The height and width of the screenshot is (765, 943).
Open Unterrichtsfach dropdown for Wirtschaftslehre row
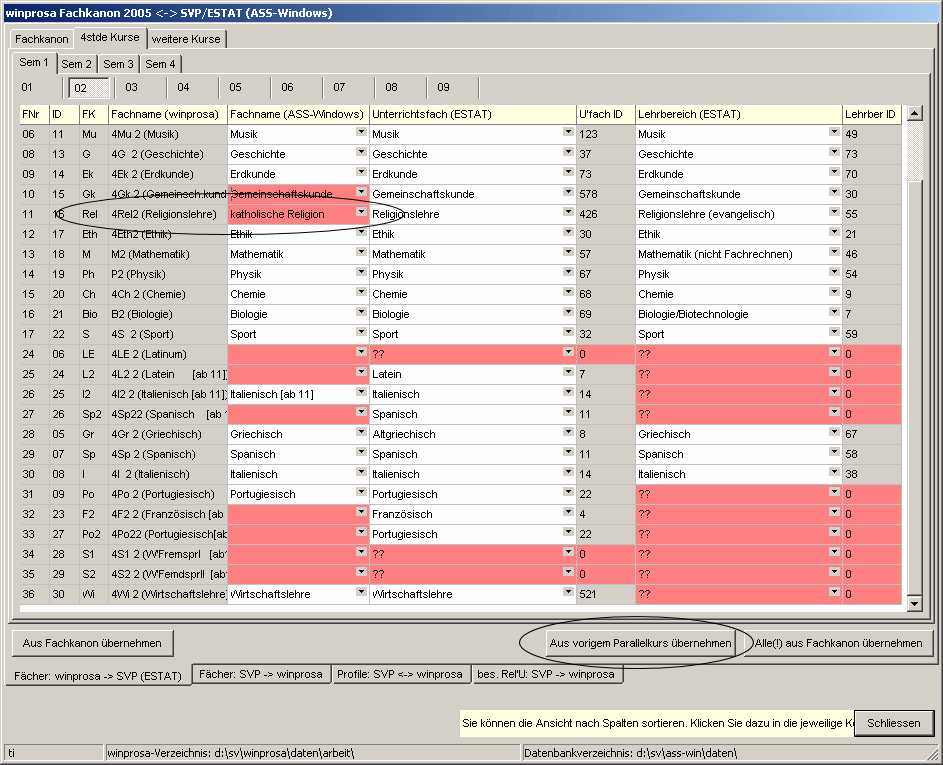point(568,593)
